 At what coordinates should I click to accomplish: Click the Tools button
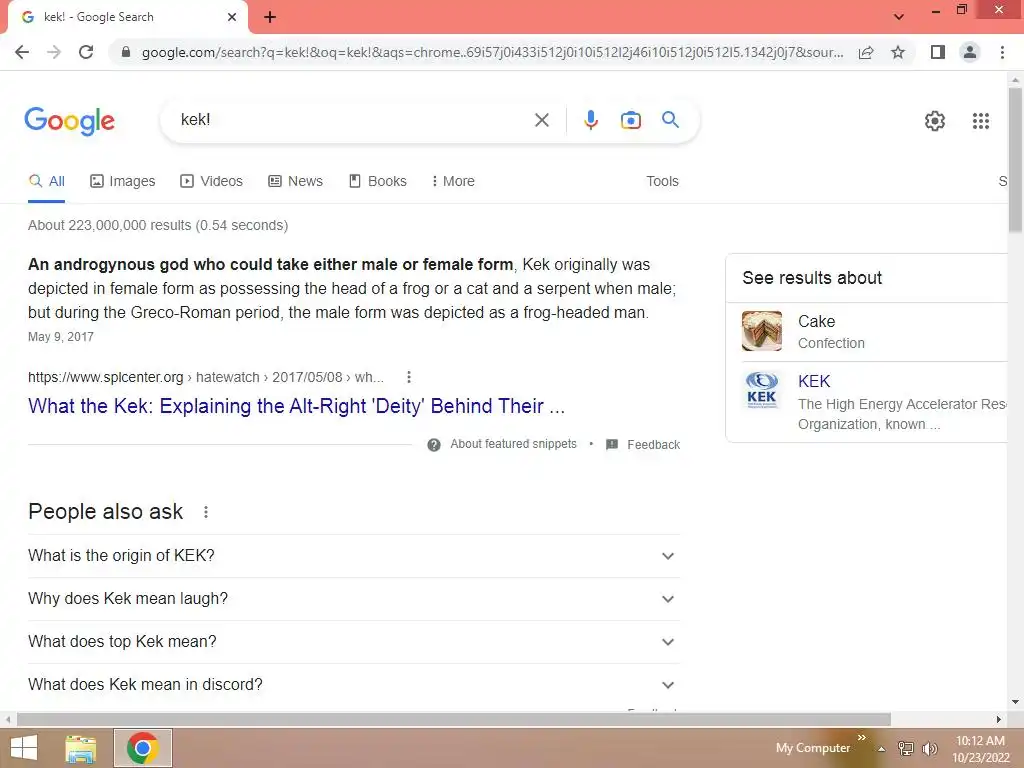coord(662,181)
